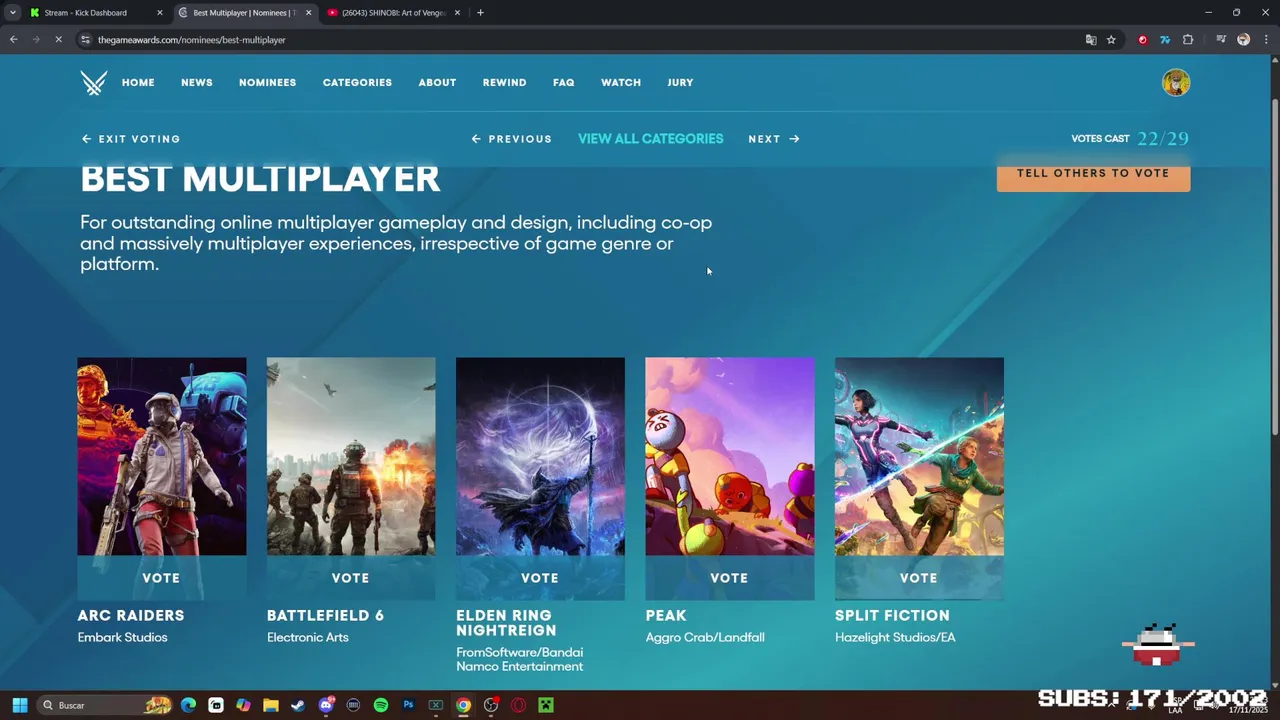
Task: Open the JURY nav link
Action: 680,83
